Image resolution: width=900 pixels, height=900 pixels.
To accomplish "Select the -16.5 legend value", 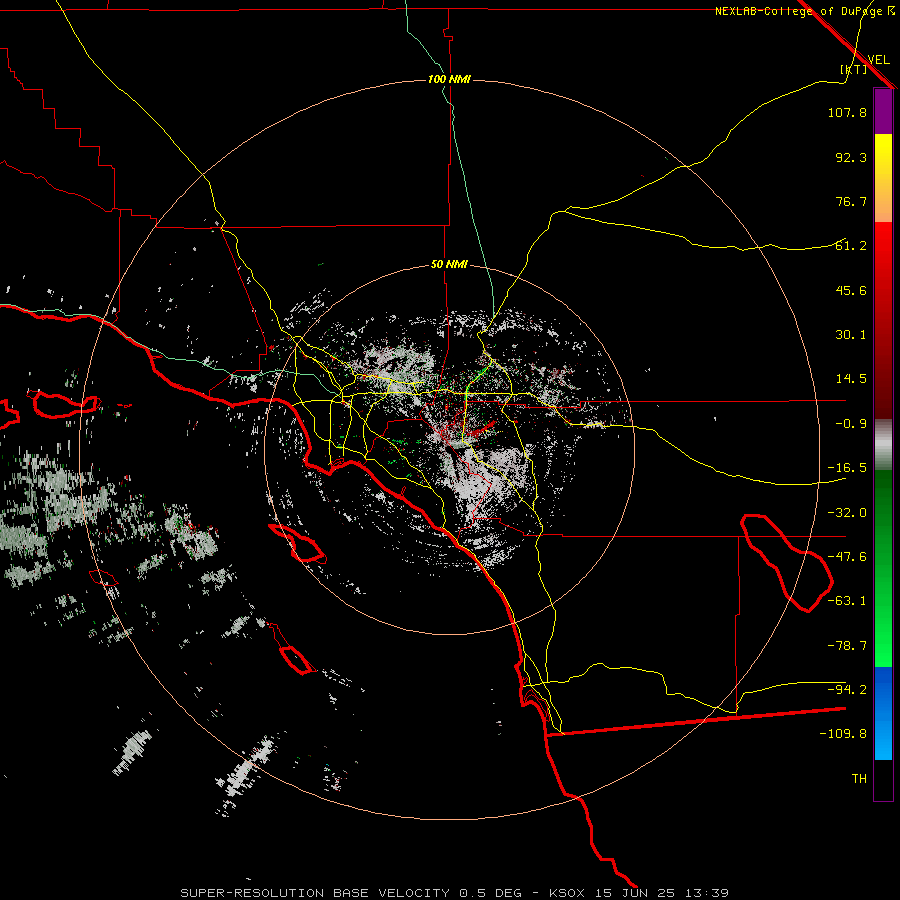I will (847, 468).
